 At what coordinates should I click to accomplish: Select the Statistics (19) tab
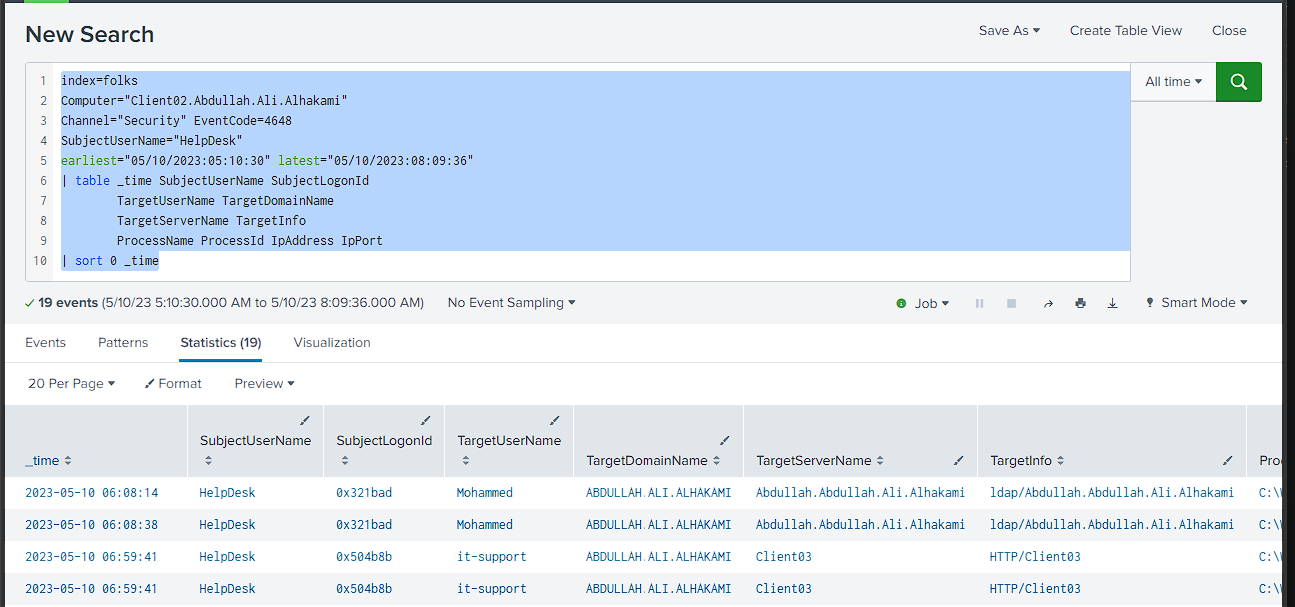pos(221,343)
